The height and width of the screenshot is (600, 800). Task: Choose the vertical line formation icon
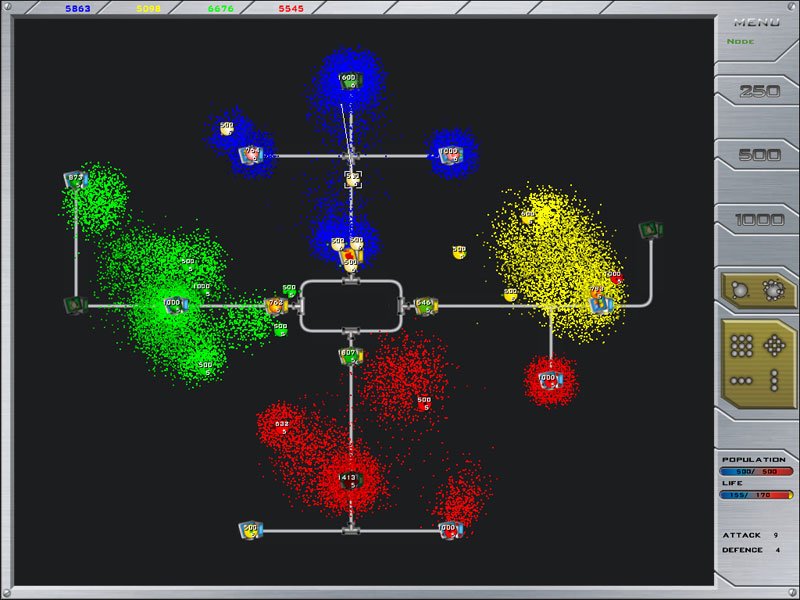coord(773,381)
